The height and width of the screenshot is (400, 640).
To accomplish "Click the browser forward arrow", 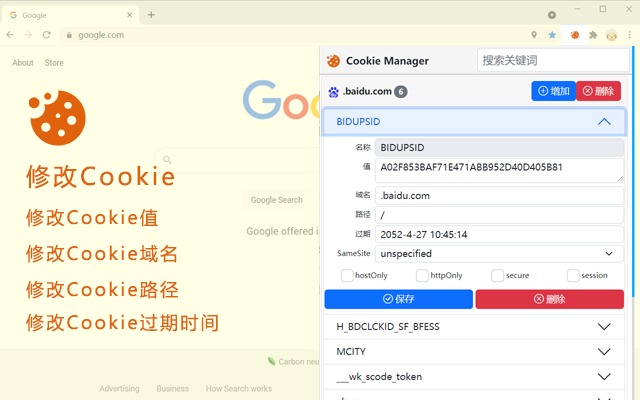I will (x=28, y=35).
